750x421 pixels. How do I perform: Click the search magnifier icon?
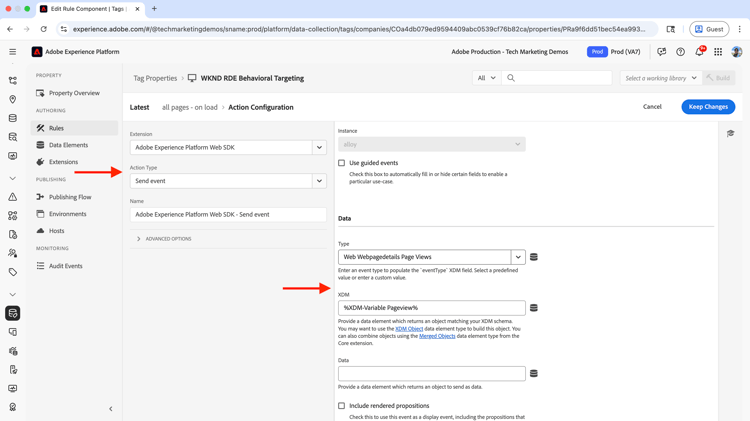[x=511, y=78]
